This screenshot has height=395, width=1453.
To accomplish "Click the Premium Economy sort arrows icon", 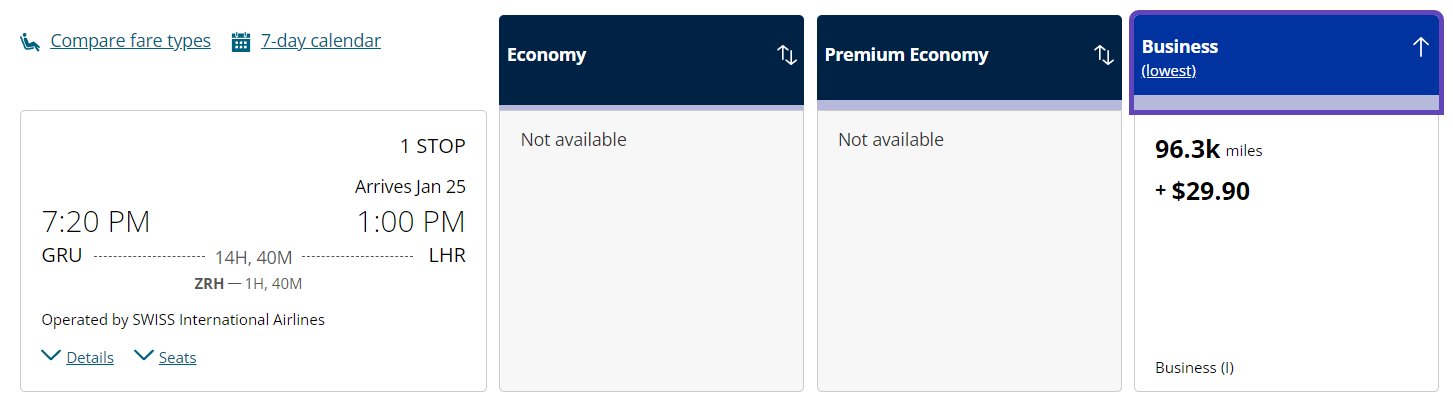I will pyautogui.click(x=1104, y=55).
